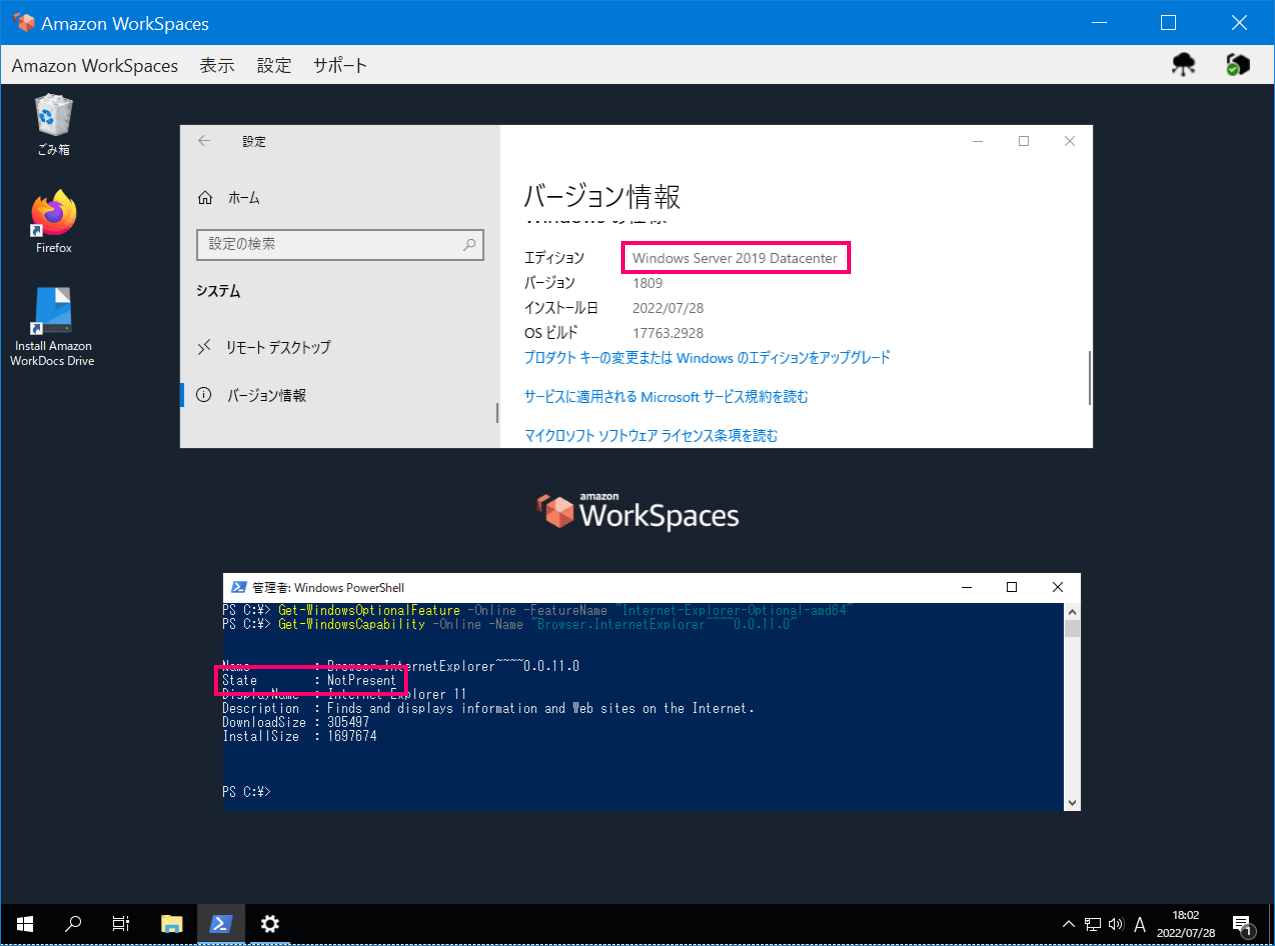Viewport: 1275px width, 946px height.
Task: Click the Settings content vertical scrollbar
Action: 1088,378
